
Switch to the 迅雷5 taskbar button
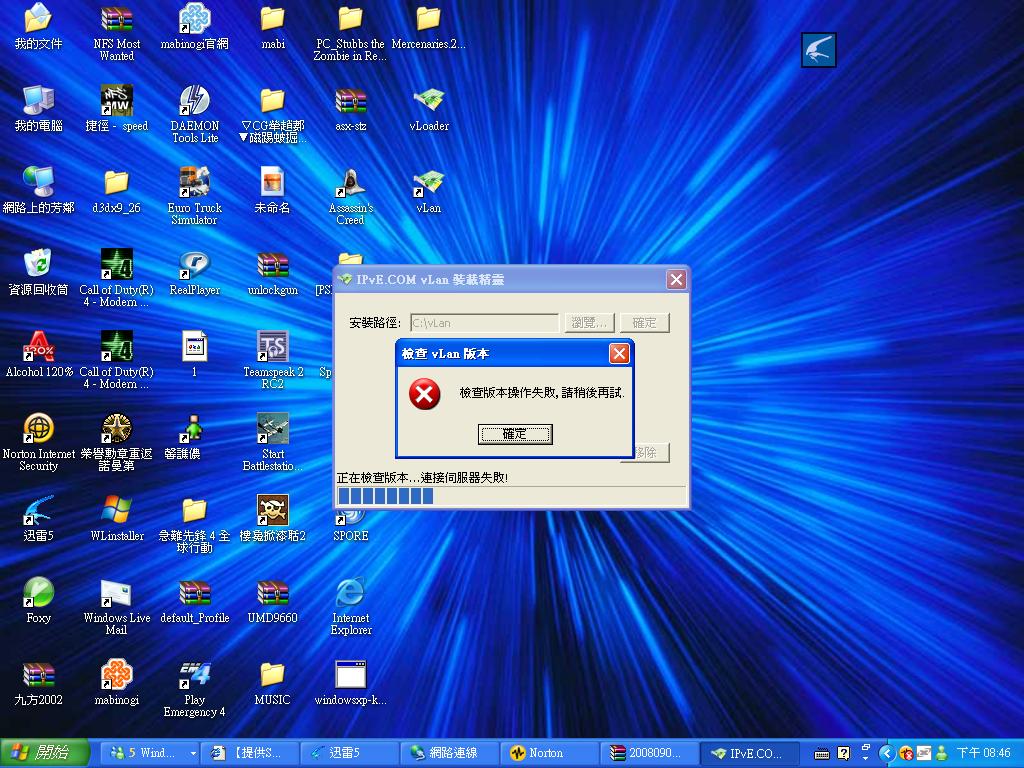pos(349,753)
